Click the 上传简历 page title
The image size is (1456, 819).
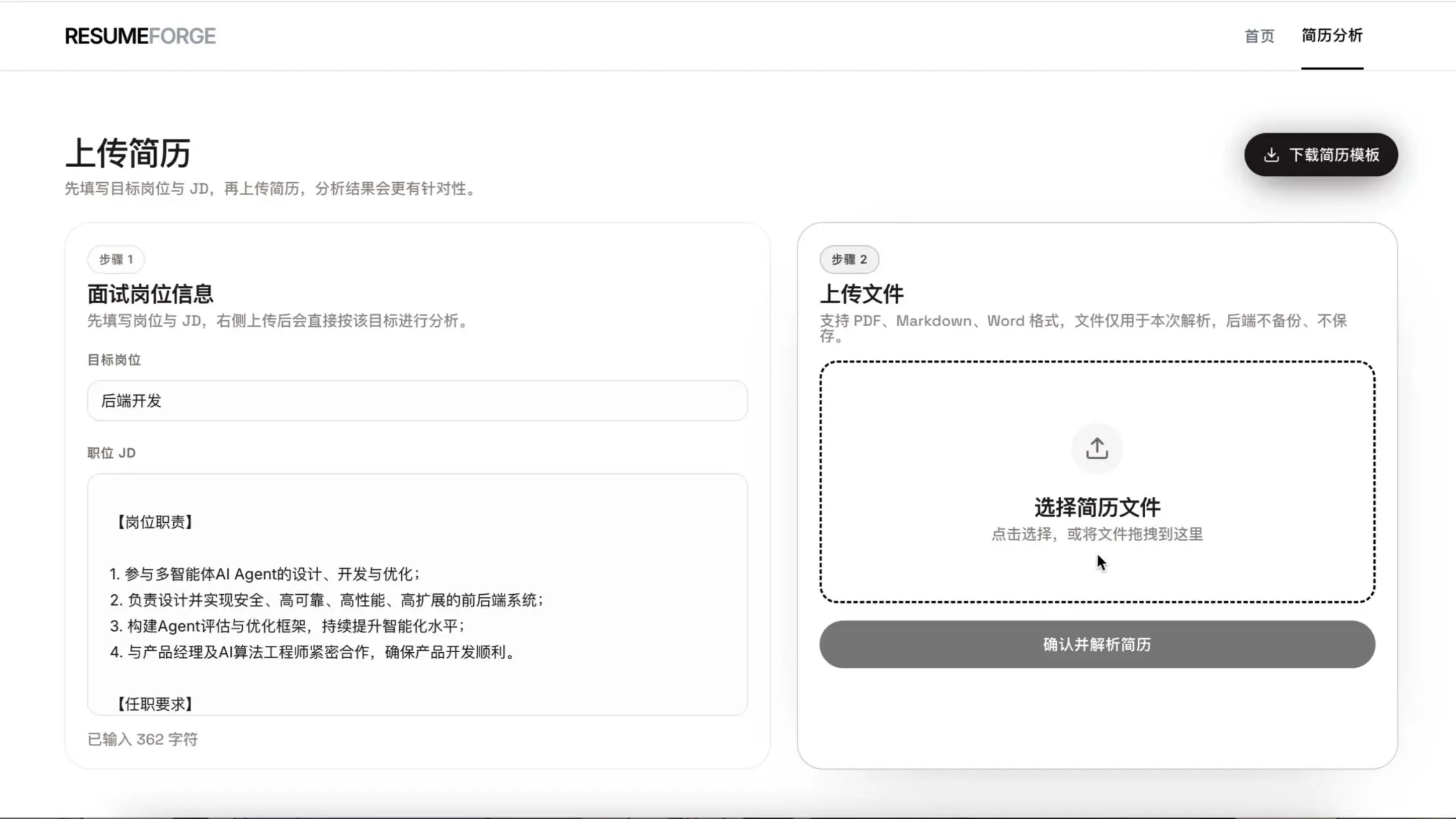click(127, 153)
